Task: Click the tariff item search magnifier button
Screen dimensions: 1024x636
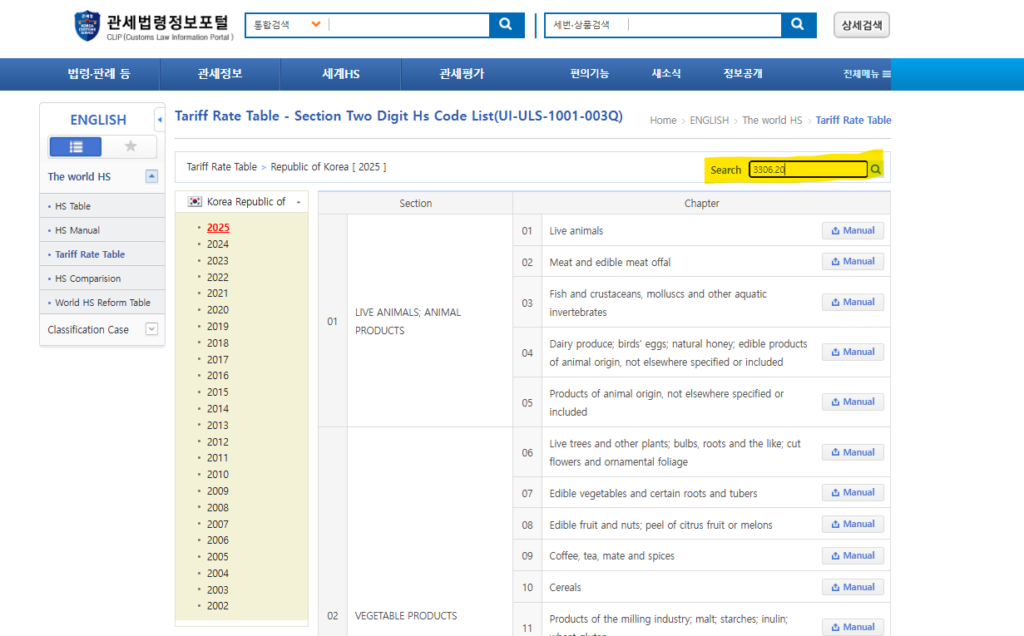Action: (x=797, y=25)
